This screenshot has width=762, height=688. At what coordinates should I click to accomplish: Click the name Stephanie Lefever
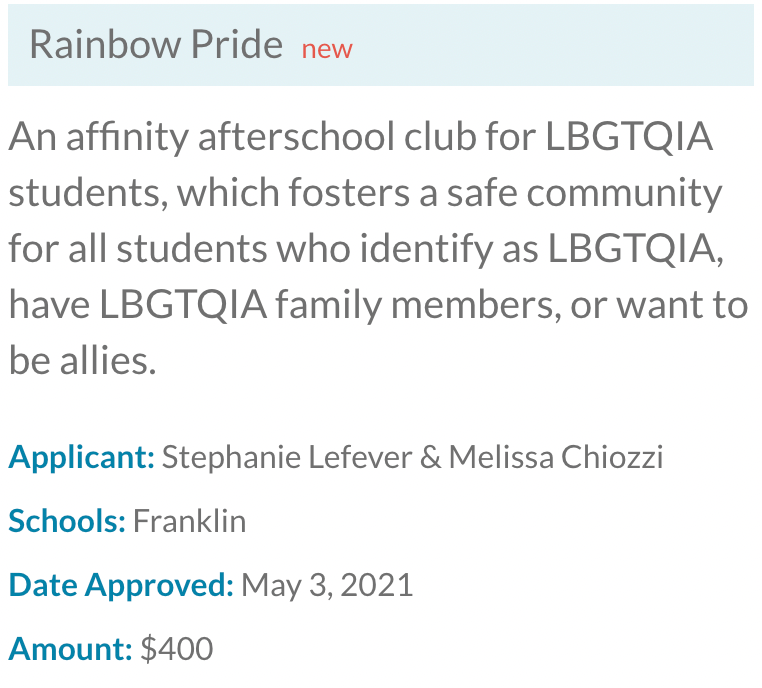click(287, 458)
